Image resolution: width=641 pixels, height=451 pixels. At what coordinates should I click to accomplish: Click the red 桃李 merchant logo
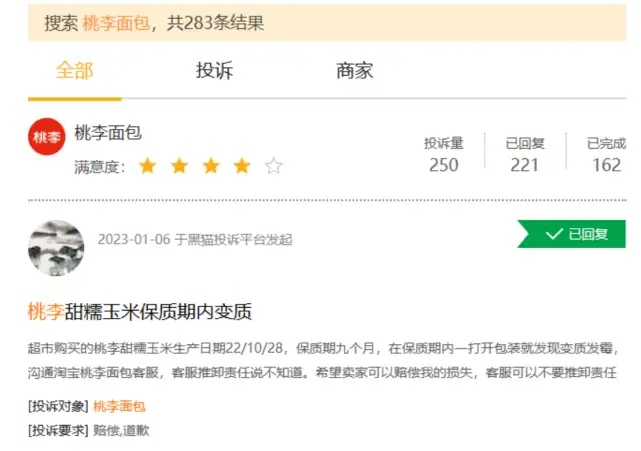coord(47,137)
